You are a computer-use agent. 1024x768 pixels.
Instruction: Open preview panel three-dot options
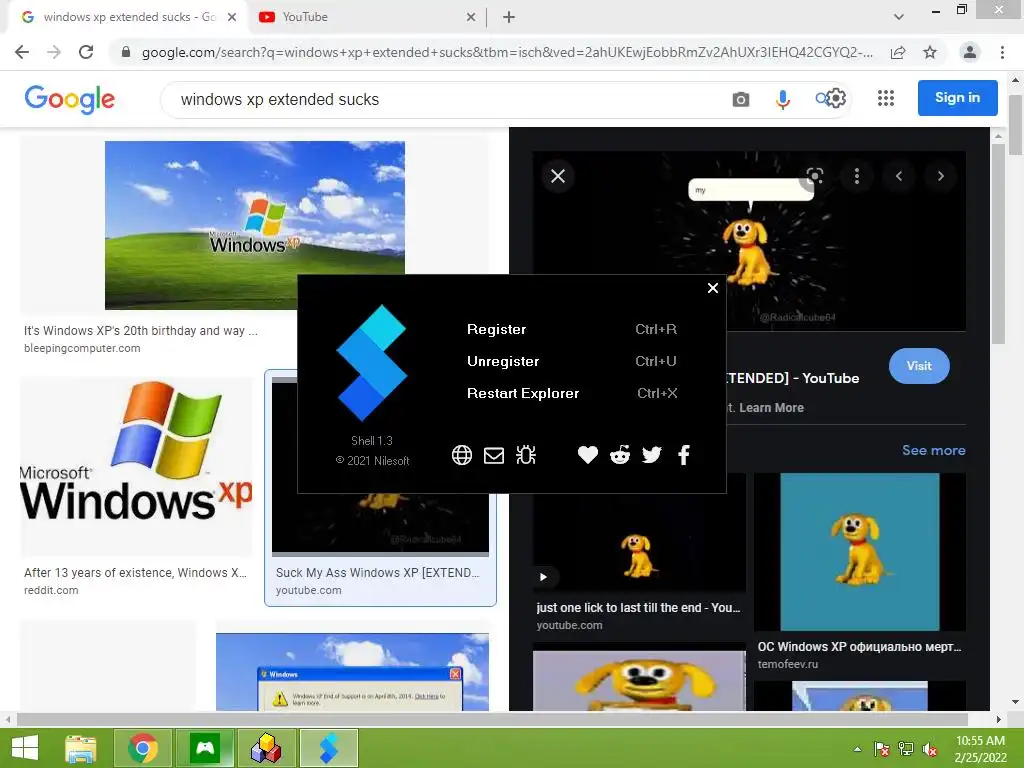(857, 176)
